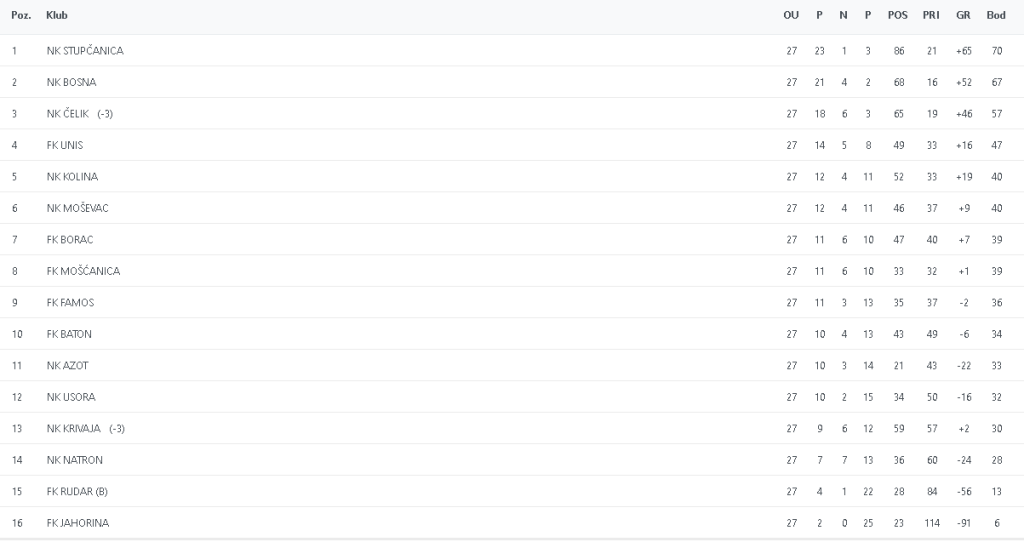This screenshot has width=1024, height=542.
Task: Open NK USORA club entry
Action: coord(71,397)
